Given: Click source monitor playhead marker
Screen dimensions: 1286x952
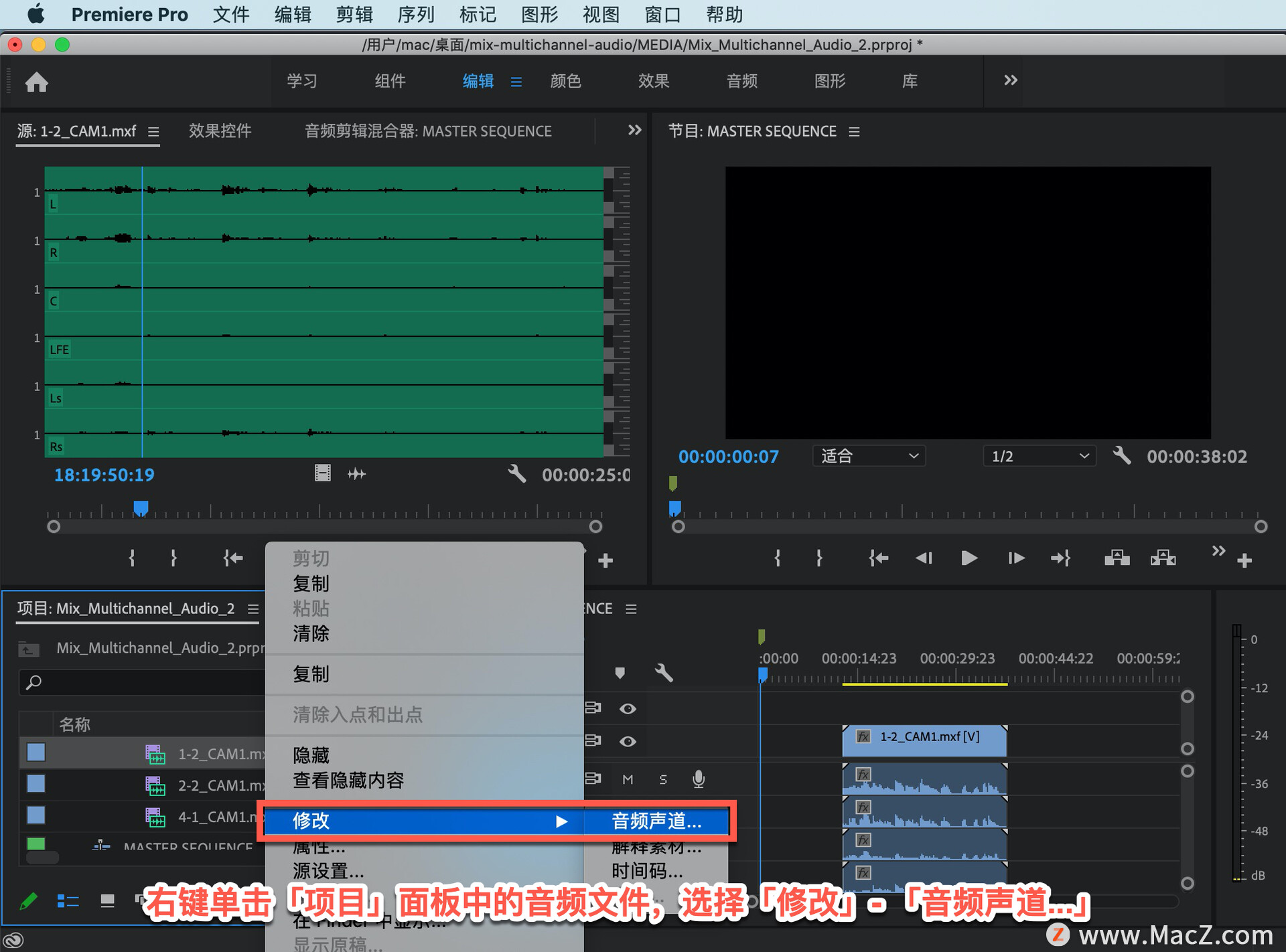Looking at the screenshot, I should tap(141, 509).
